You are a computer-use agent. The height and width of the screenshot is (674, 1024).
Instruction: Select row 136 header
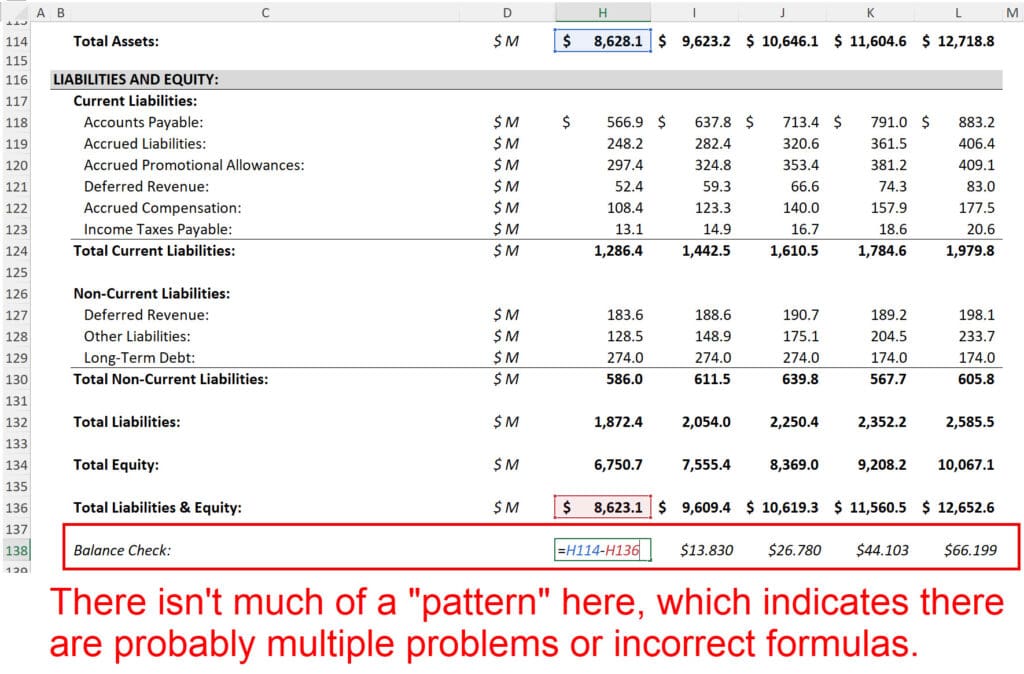pyautogui.click(x=15, y=507)
